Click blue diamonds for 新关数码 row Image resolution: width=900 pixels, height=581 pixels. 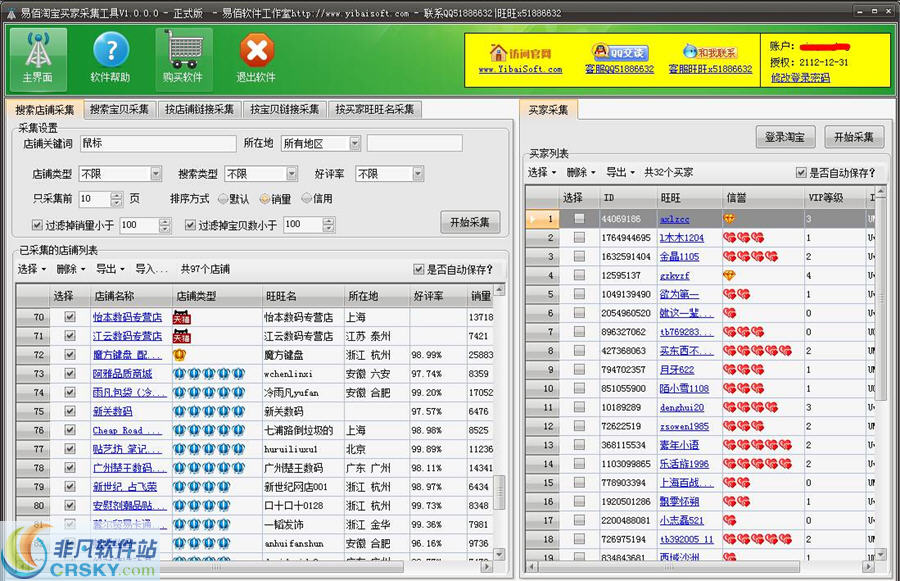click(209, 412)
